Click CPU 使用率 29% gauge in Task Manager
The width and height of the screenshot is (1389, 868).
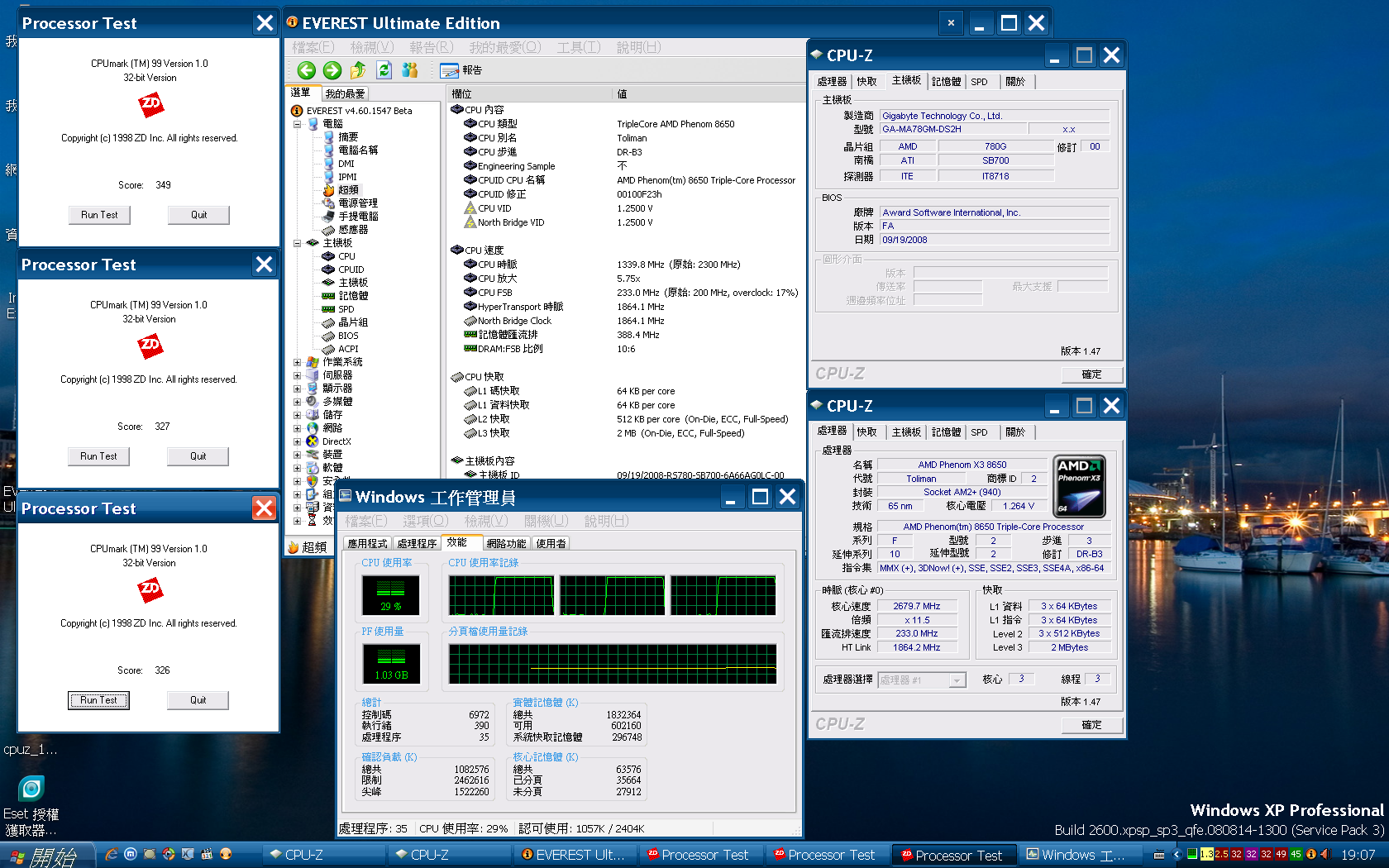point(391,595)
